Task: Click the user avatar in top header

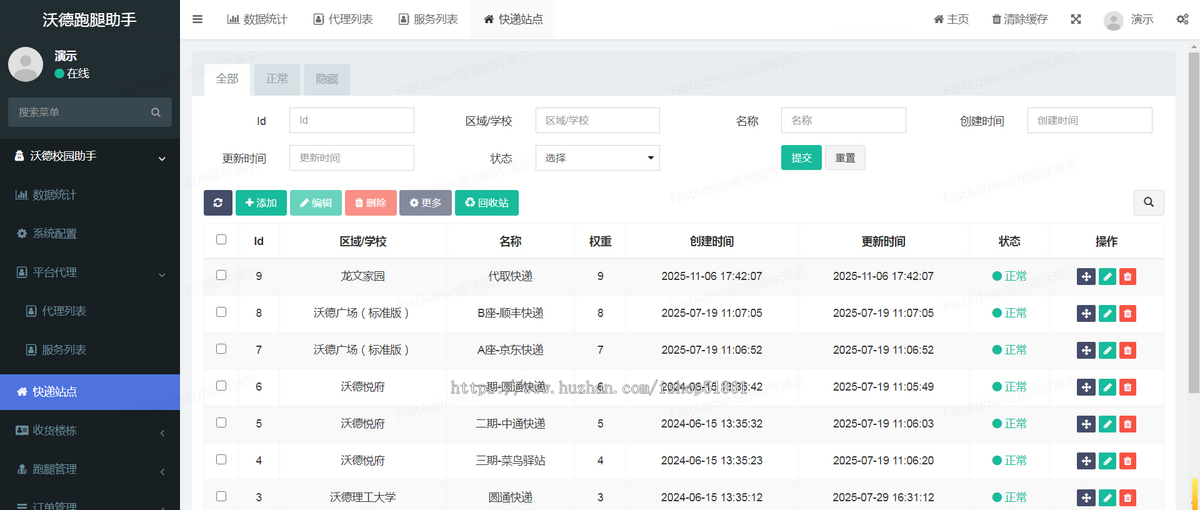Action: pyautogui.click(x=1113, y=20)
